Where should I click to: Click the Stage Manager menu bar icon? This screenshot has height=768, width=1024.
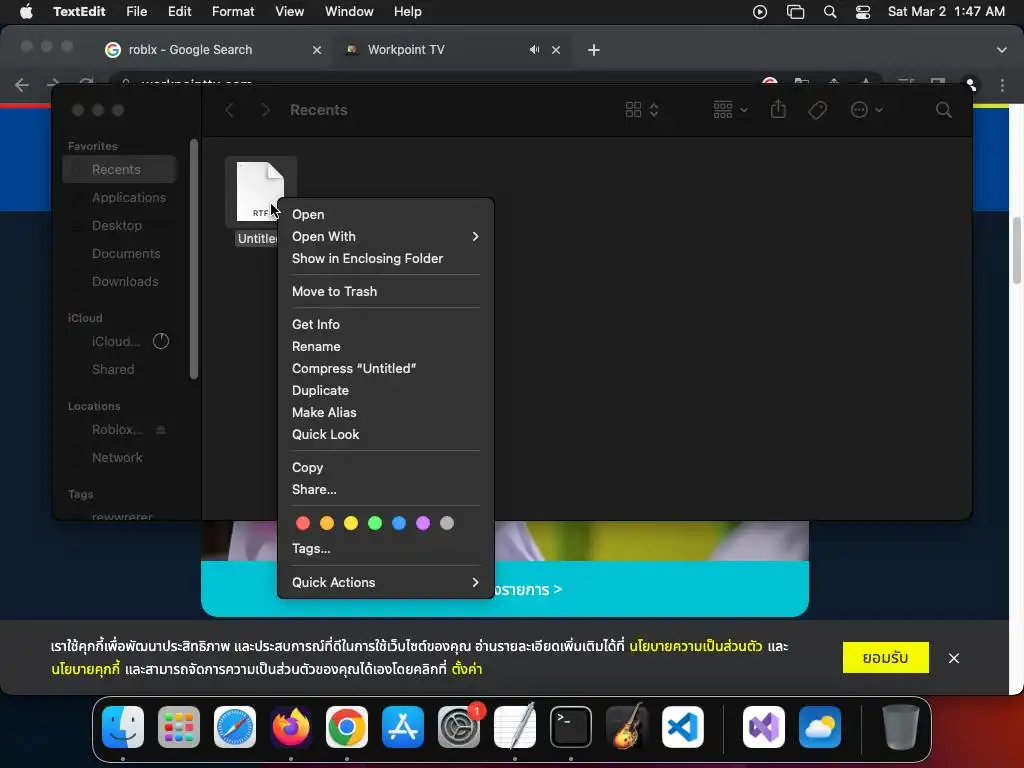pos(795,12)
